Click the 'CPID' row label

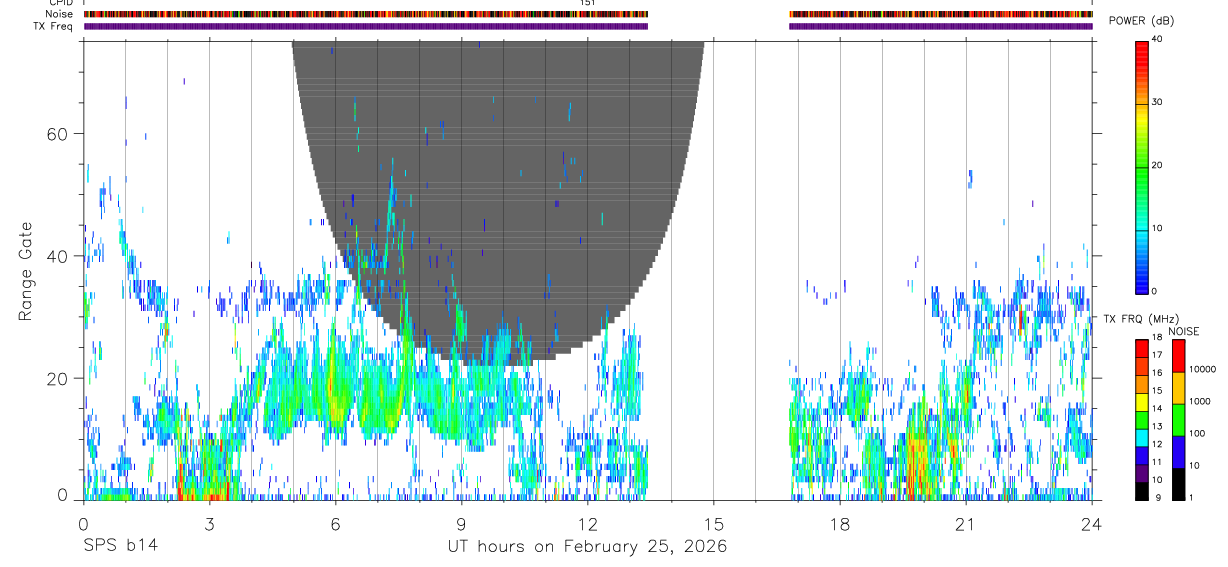point(60,3)
